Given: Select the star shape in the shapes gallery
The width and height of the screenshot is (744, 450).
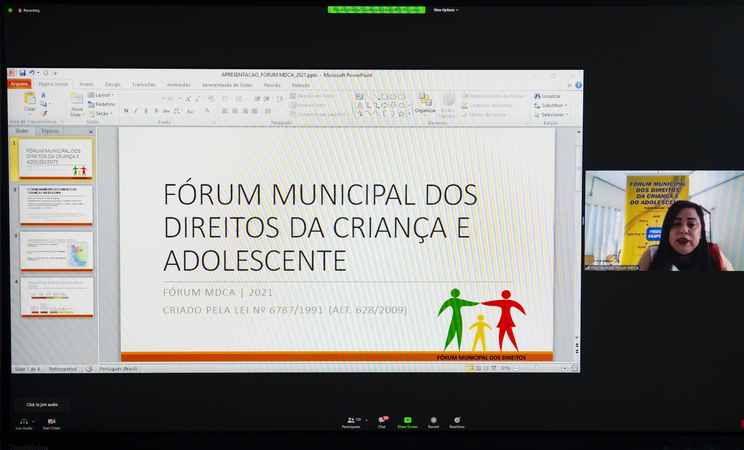Looking at the screenshot, I should pos(401,114).
